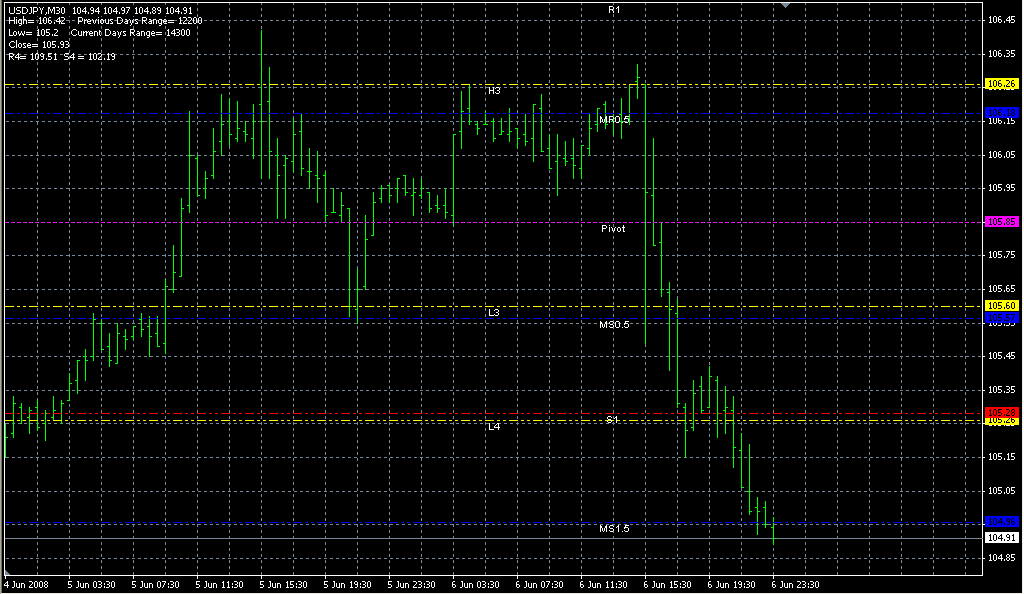This screenshot has height=594, width=1024.
Task: Click the yellow 106.26 price tag
Action: (1002, 84)
